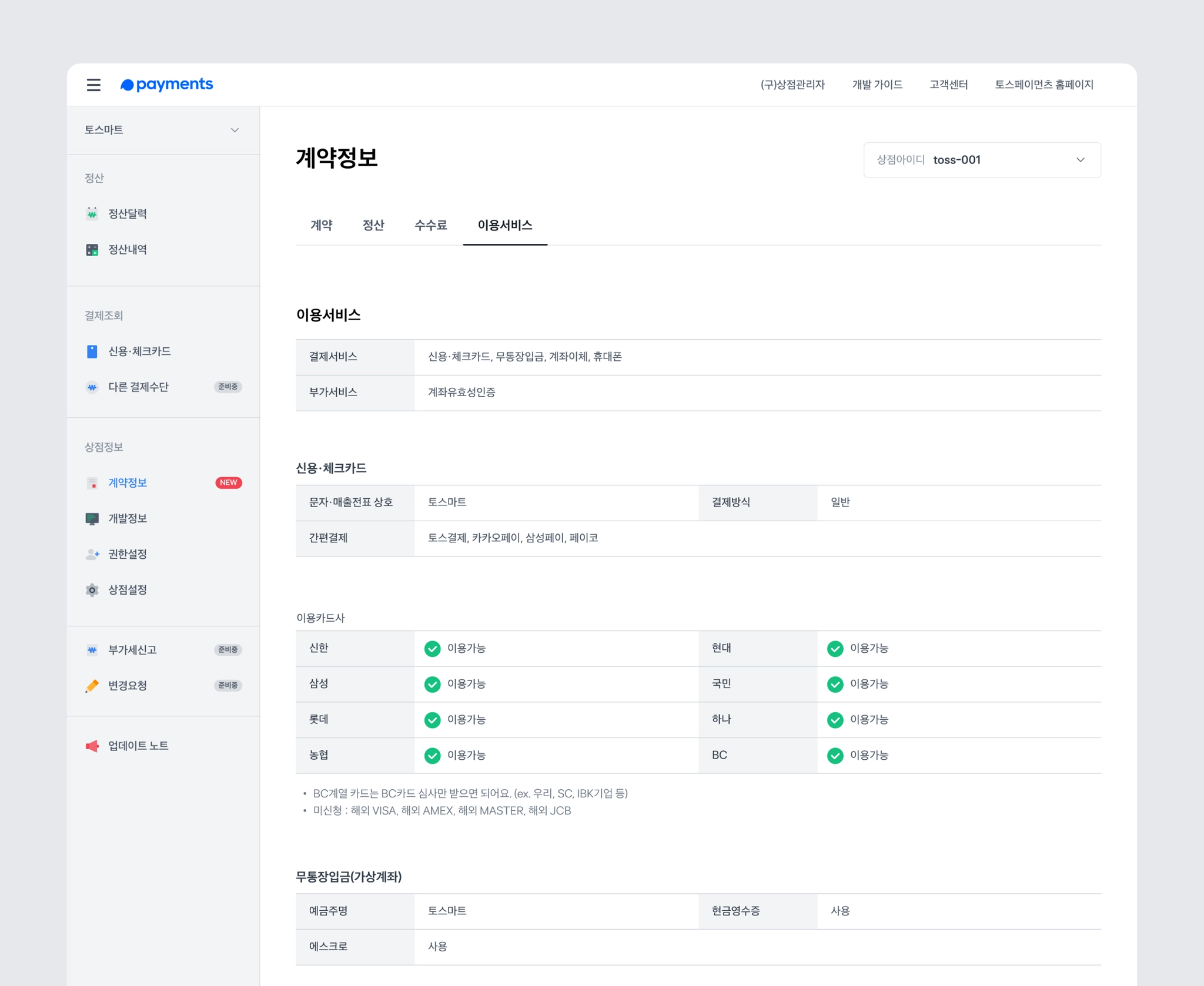Click green check for BC card
This screenshot has width=1204, height=986.
835,756
